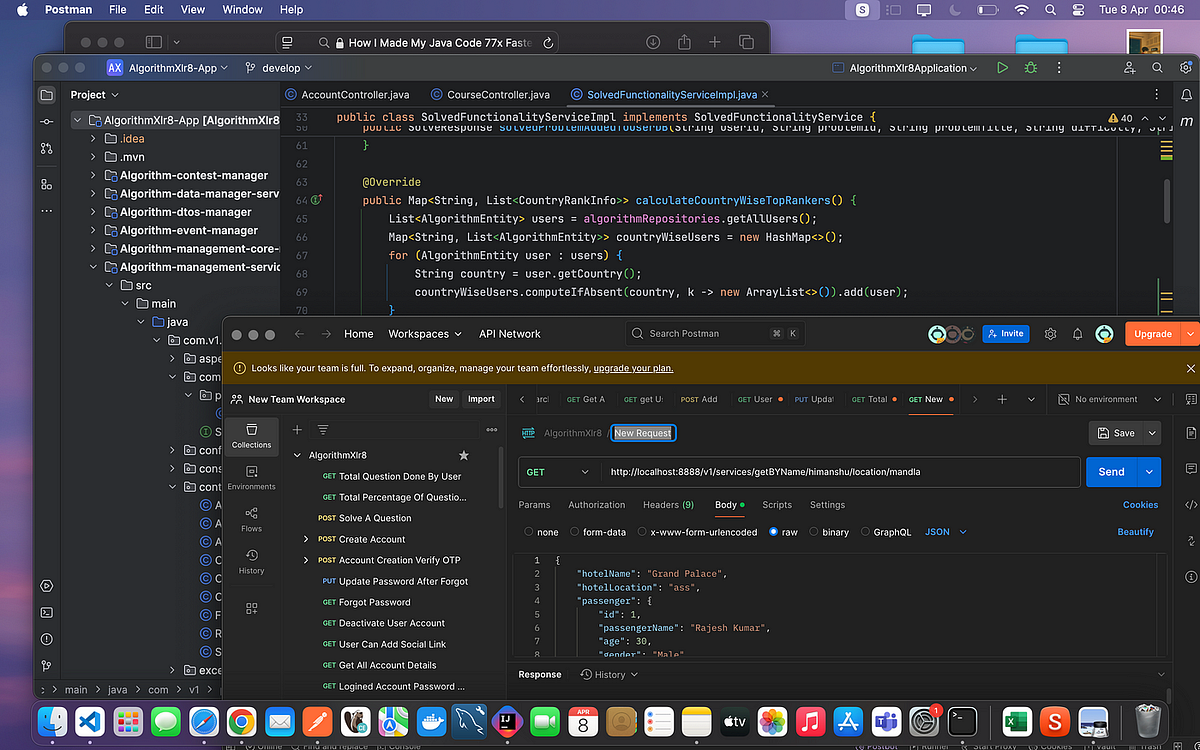Open the GET method dropdown
1200x750 pixels.
point(558,472)
